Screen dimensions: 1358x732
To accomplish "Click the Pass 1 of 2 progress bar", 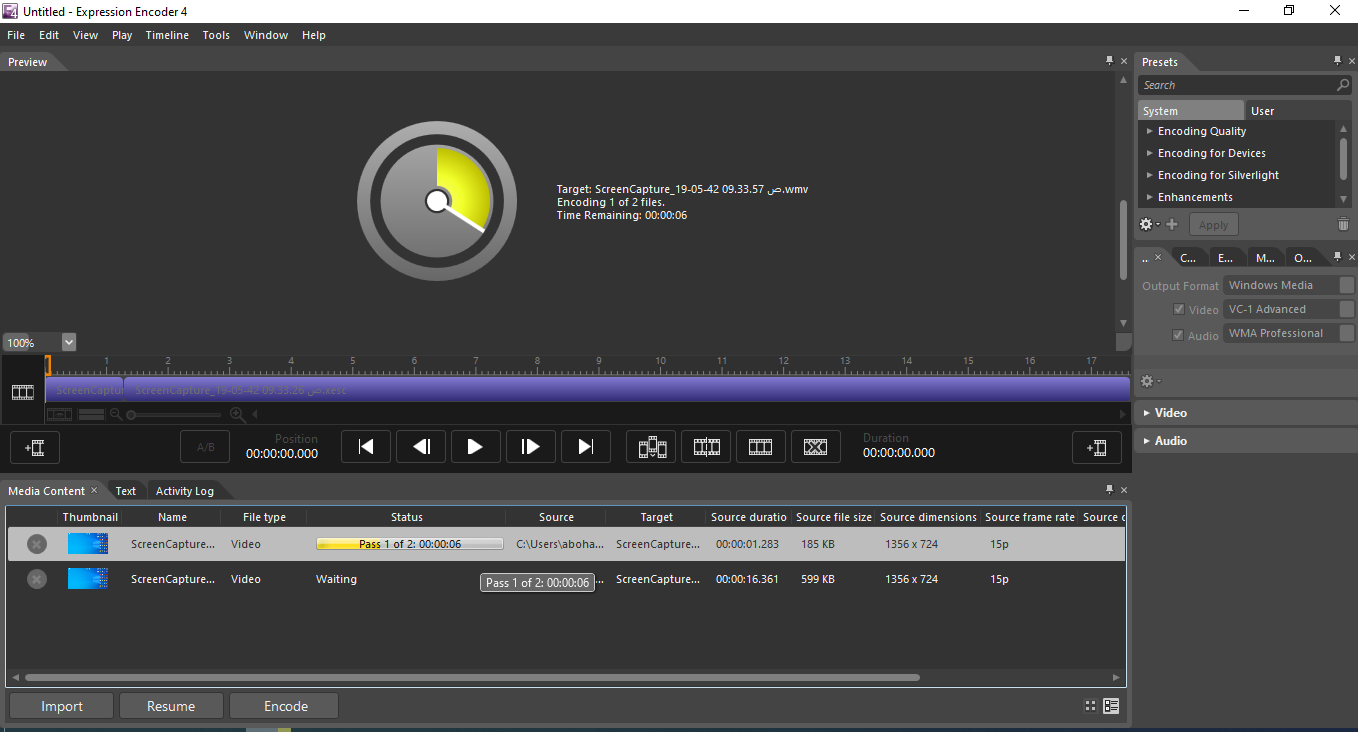I will (409, 544).
